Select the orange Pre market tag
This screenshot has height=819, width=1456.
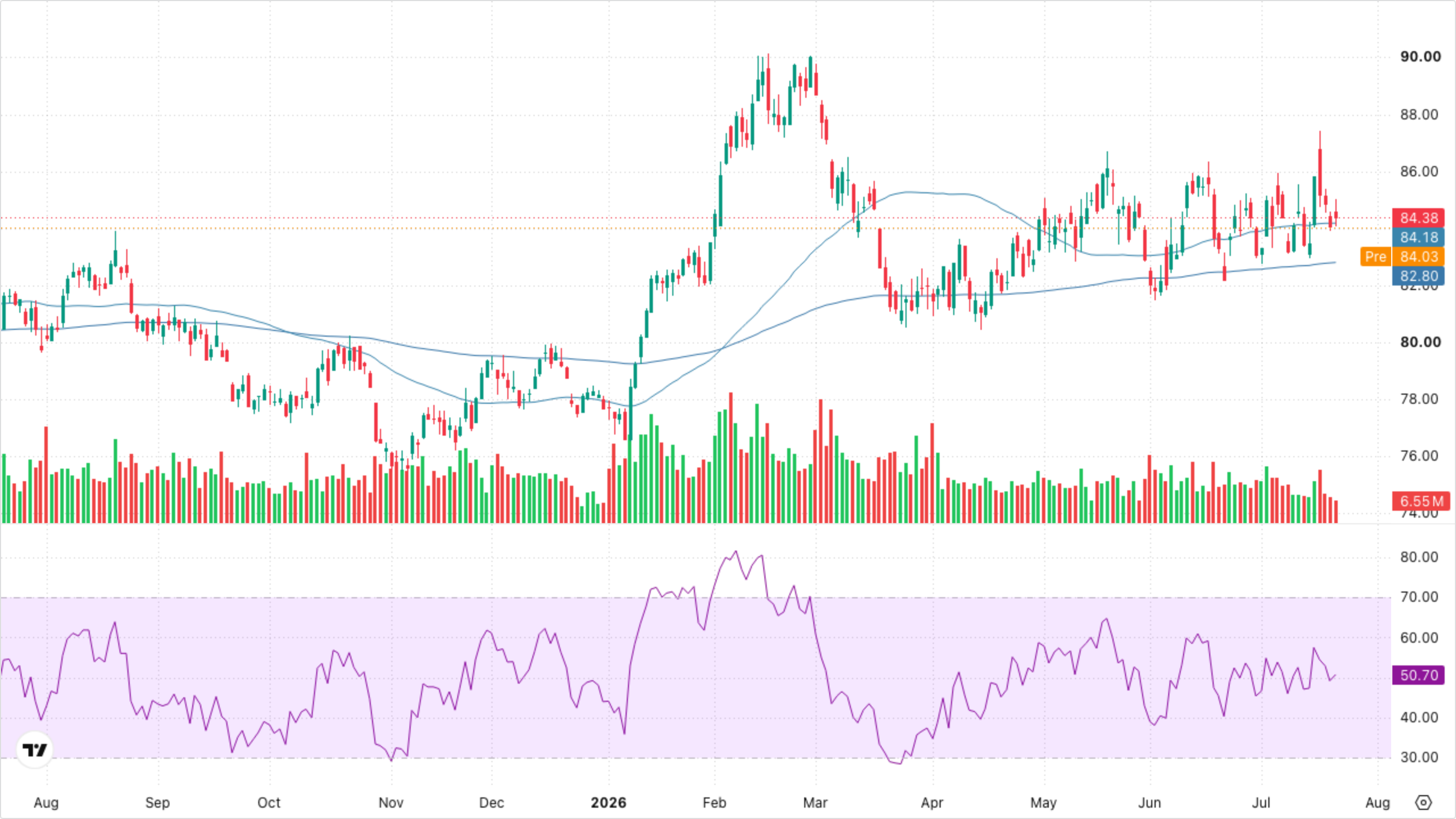tap(1375, 257)
